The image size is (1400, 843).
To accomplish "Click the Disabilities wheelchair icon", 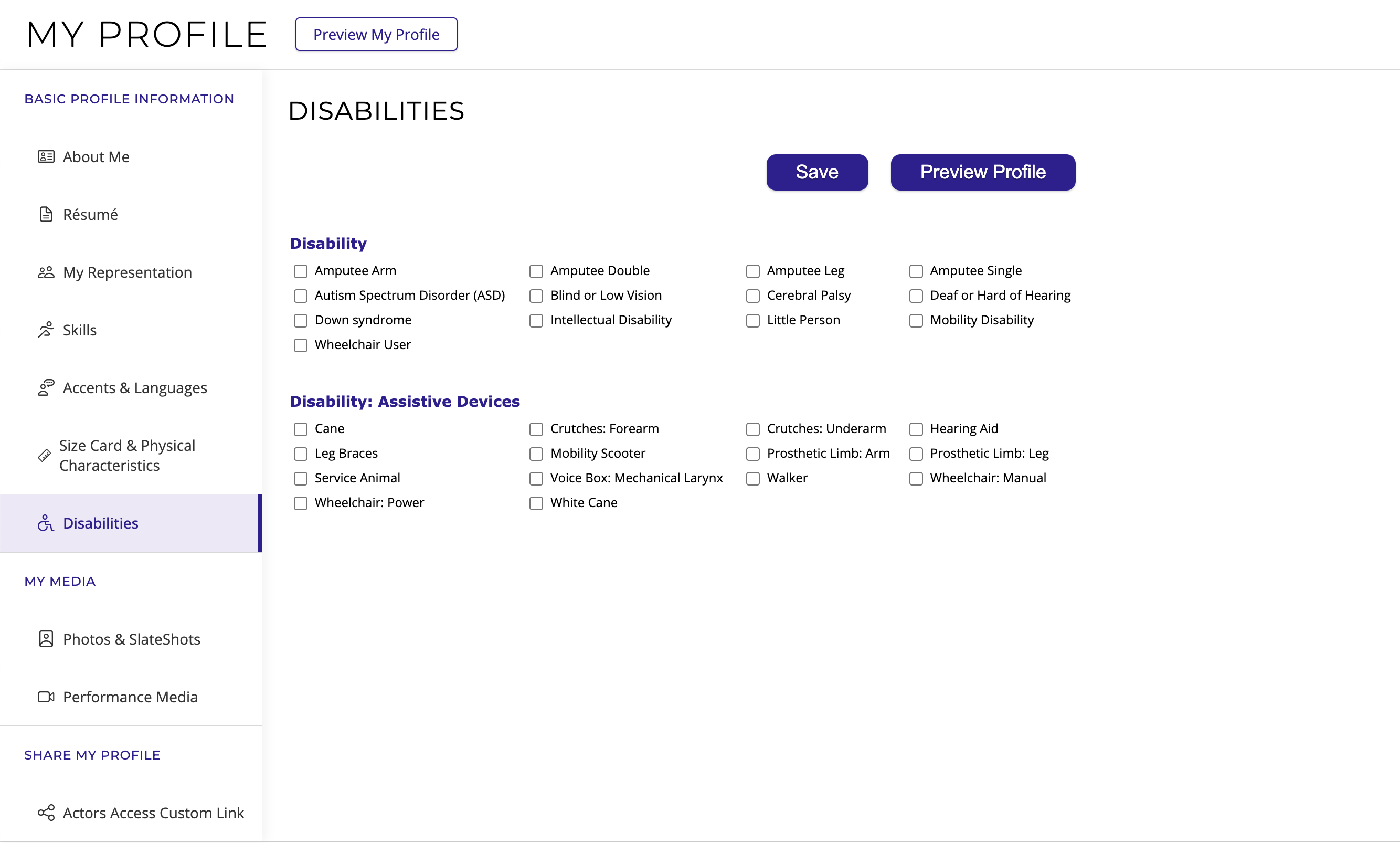I will (46, 523).
